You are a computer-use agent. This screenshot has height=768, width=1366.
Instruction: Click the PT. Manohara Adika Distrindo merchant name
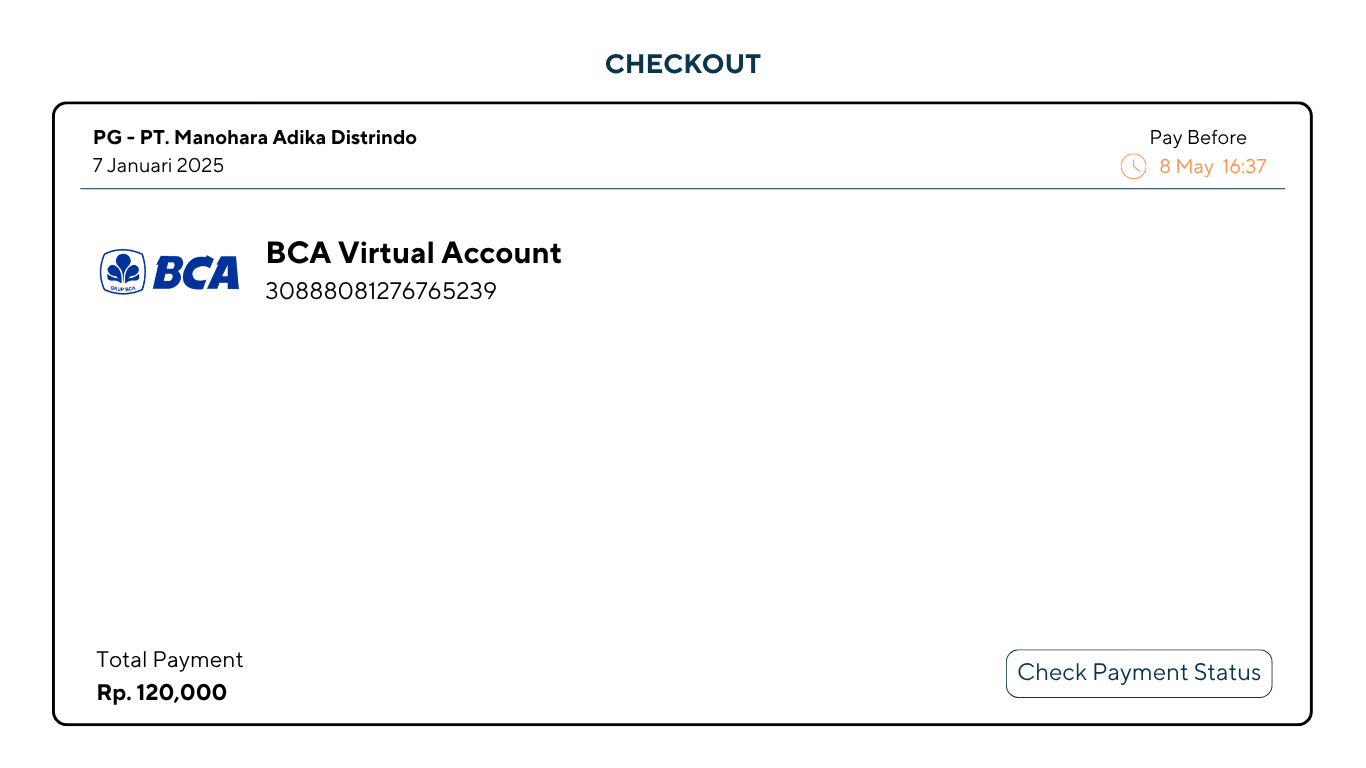click(x=278, y=138)
